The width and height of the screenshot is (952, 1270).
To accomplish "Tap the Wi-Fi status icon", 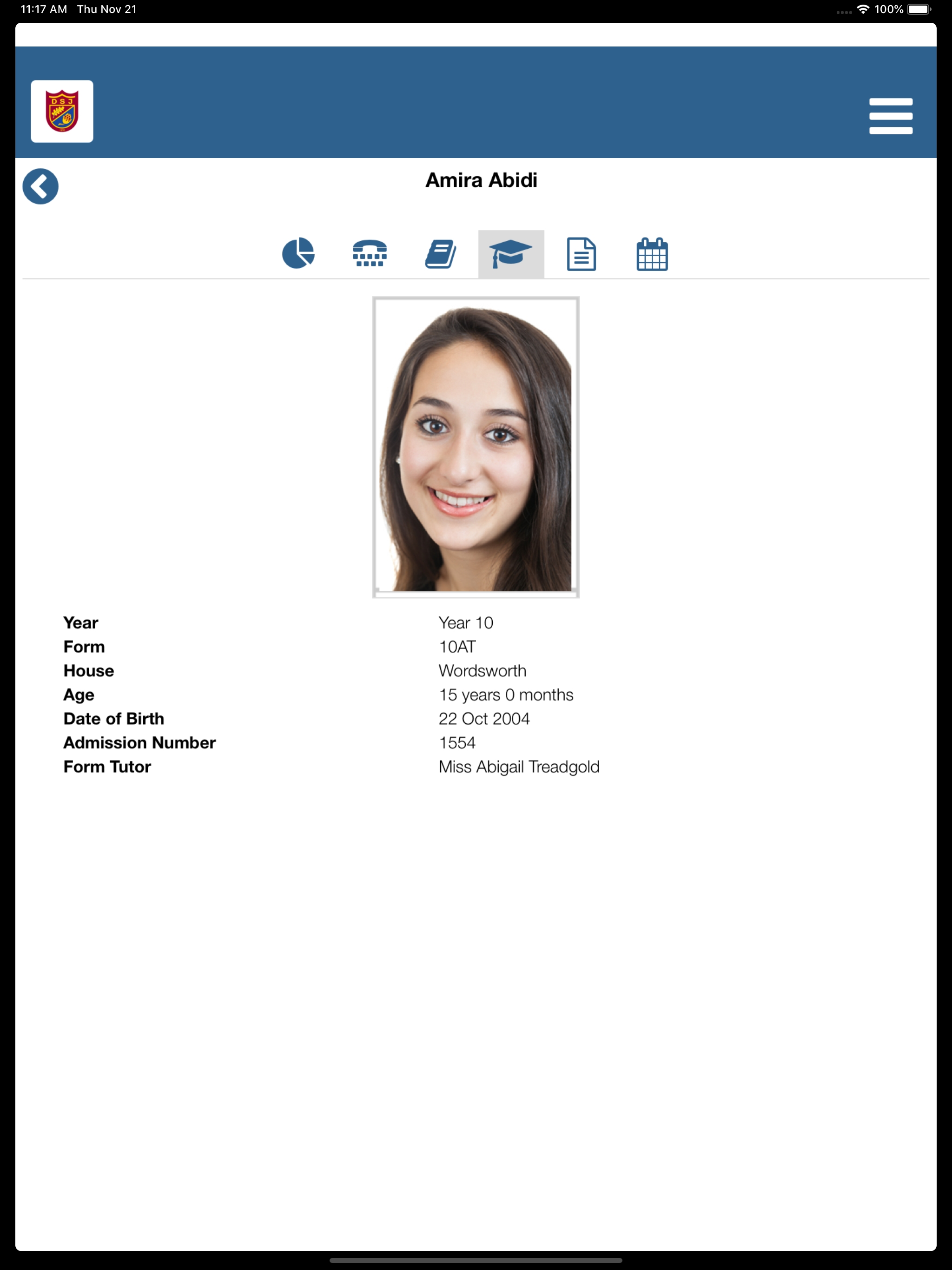I will tap(862, 9).
